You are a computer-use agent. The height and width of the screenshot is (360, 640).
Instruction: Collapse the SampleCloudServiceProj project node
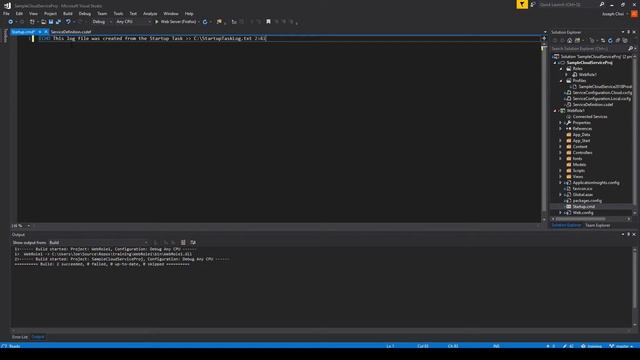pos(555,62)
